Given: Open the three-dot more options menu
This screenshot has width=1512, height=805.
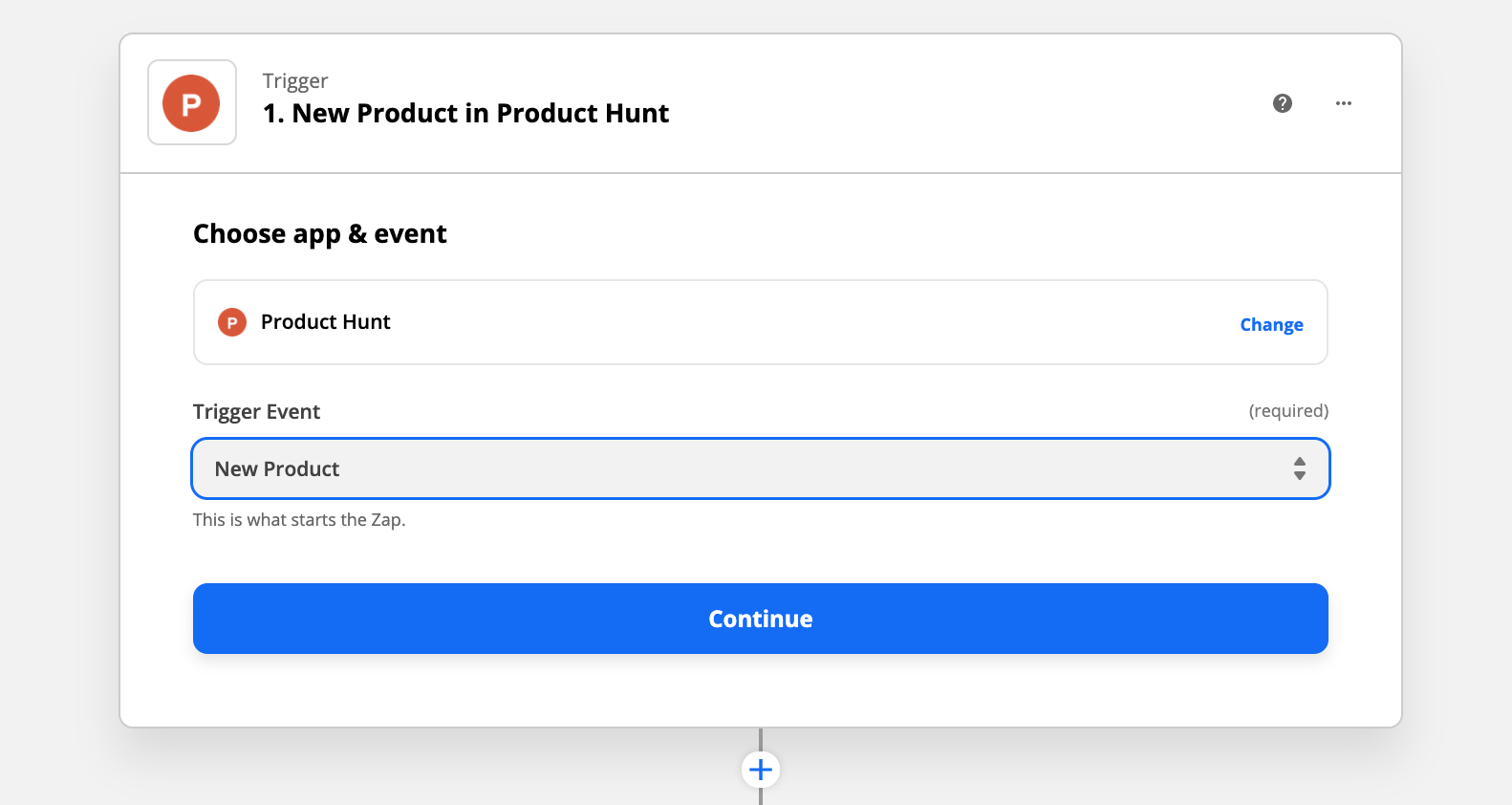Looking at the screenshot, I should 1344,103.
